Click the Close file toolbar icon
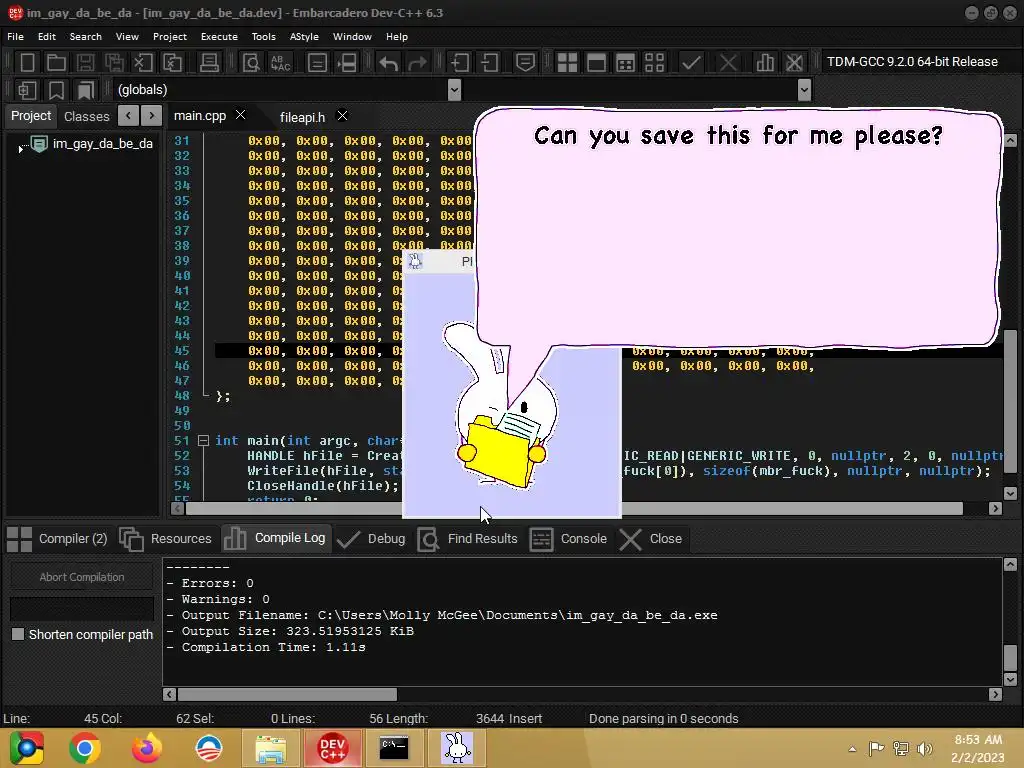Screen dimensions: 1024x768 143,63
